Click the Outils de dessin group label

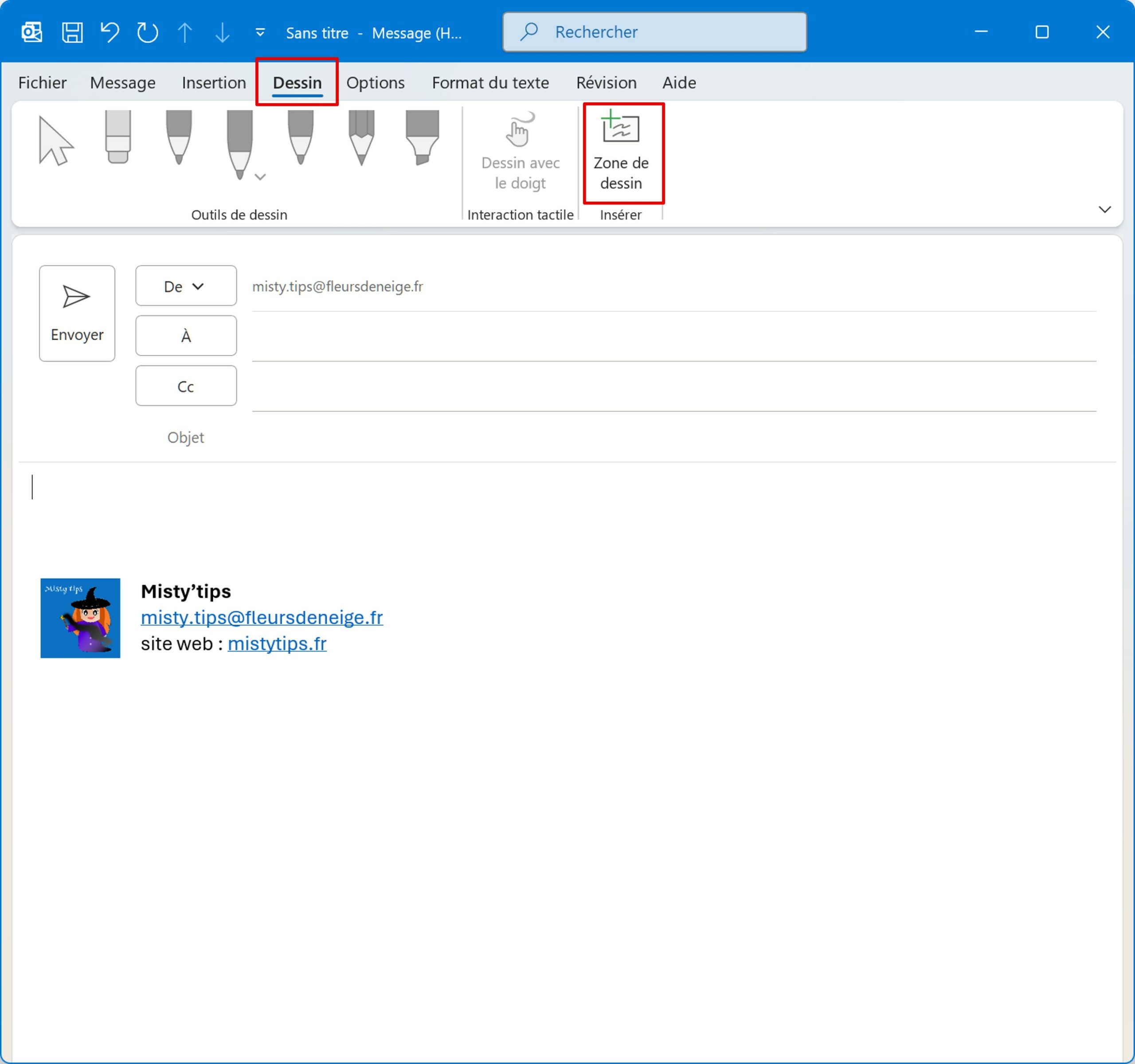point(239,215)
